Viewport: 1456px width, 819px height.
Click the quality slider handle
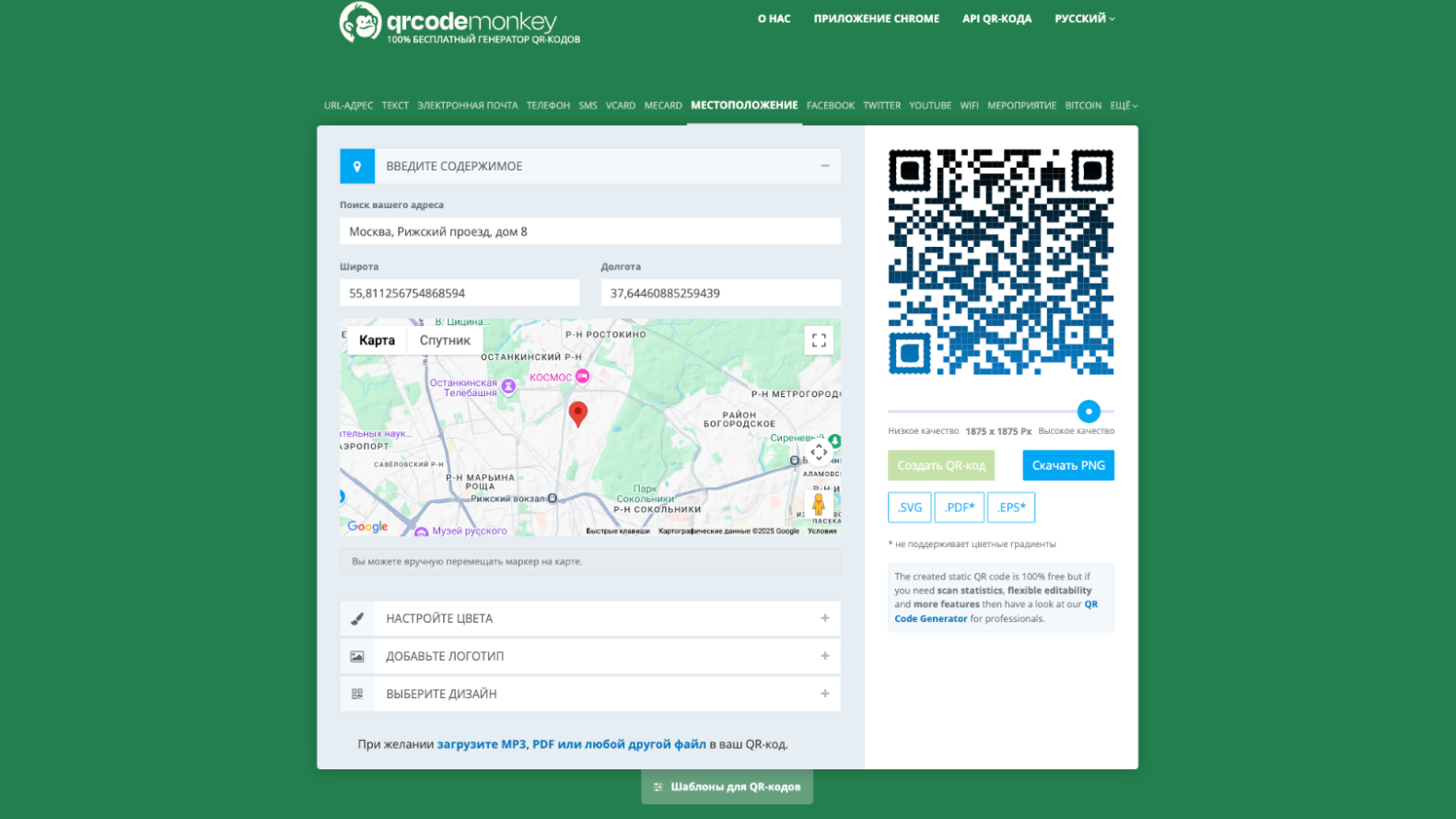(x=1089, y=412)
